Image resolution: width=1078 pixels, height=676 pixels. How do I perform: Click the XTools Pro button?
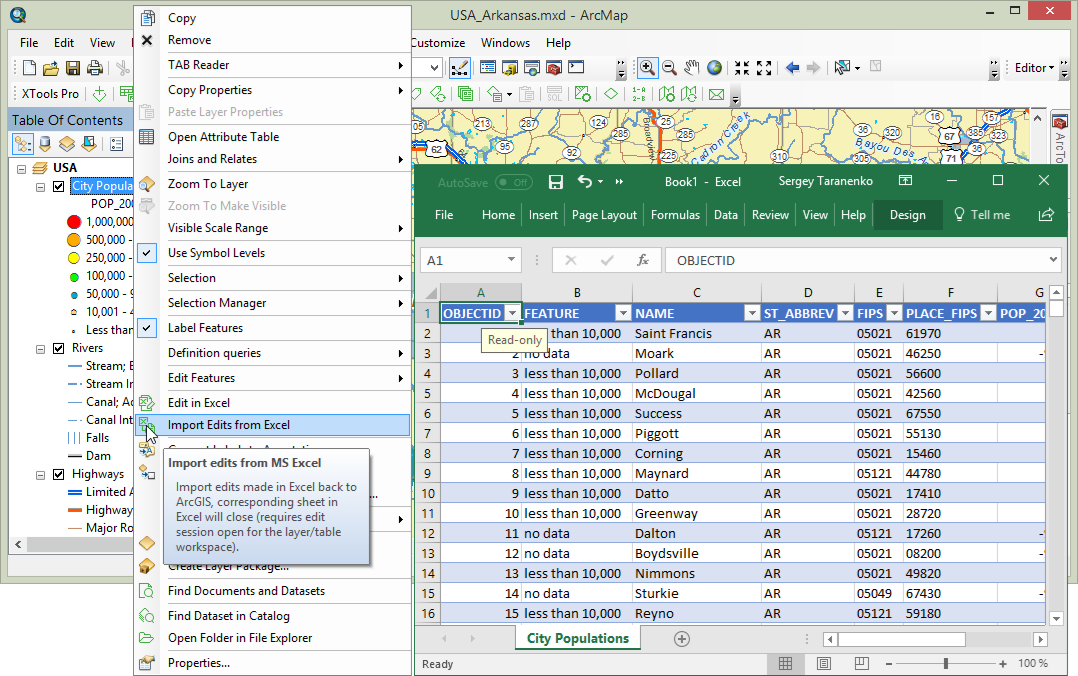pos(50,94)
